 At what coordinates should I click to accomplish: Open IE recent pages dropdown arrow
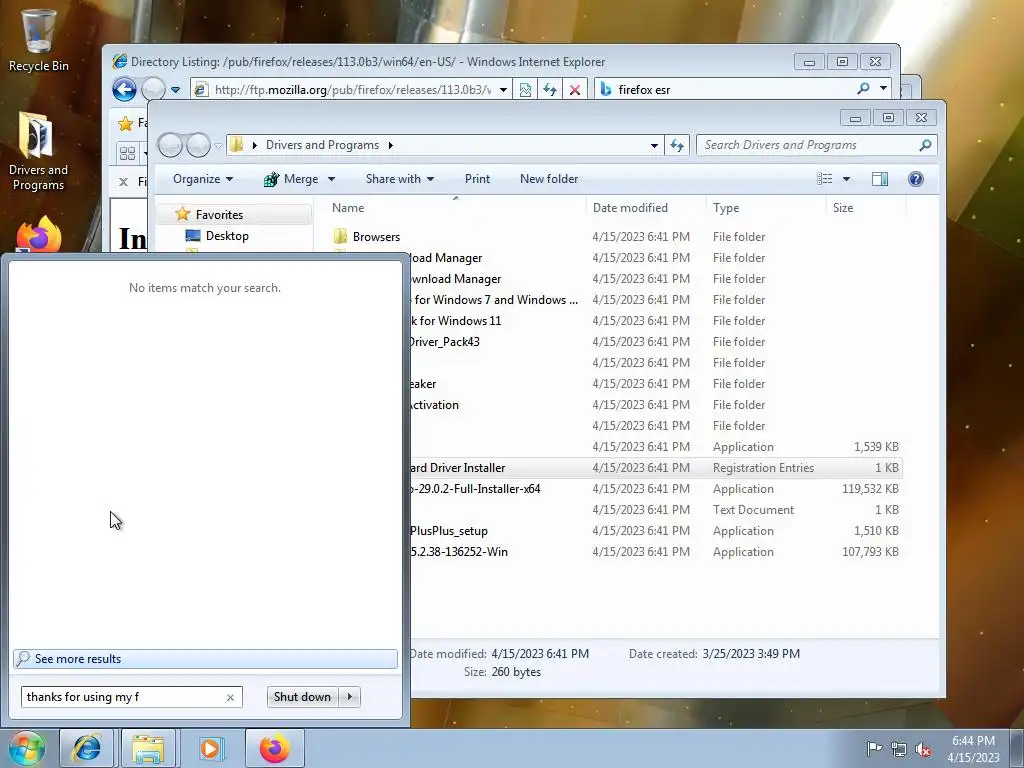click(x=175, y=89)
